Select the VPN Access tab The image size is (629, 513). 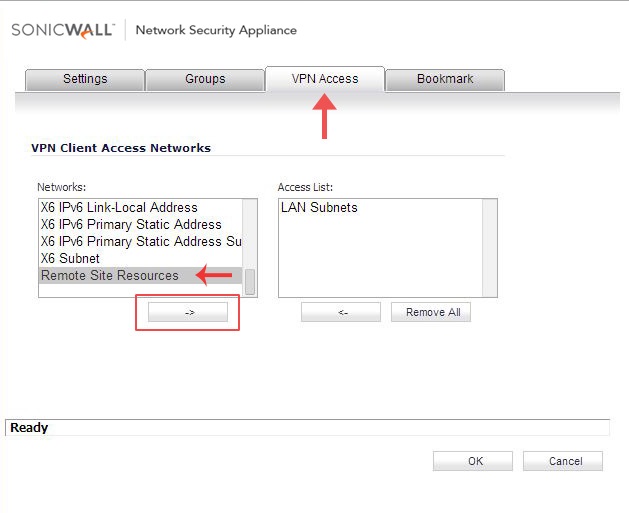(325, 79)
